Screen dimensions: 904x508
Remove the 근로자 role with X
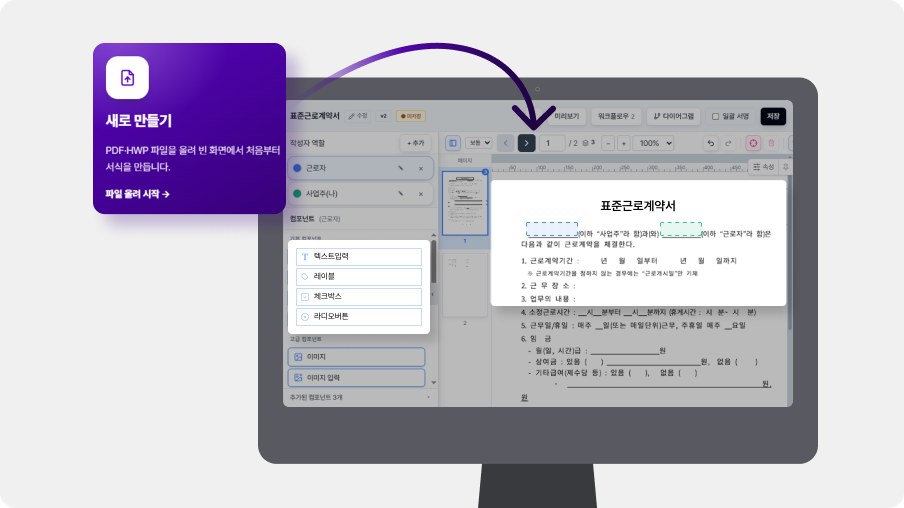pyautogui.click(x=421, y=168)
